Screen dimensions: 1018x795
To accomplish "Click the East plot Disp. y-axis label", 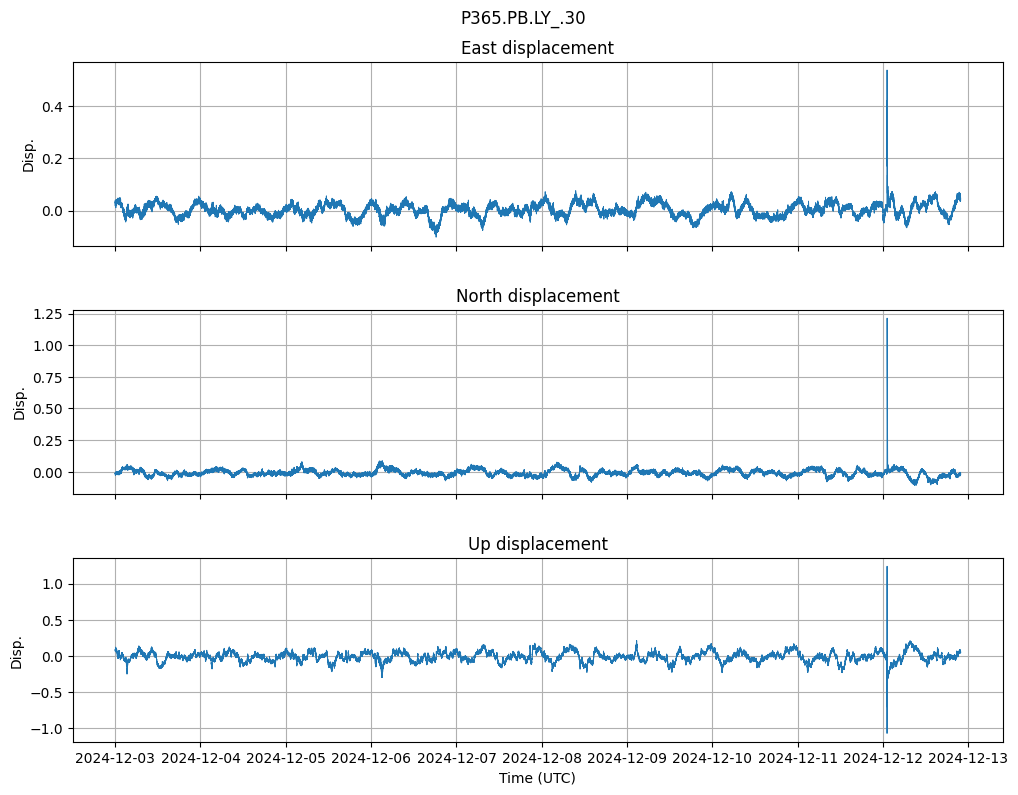I will click(x=29, y=154).
